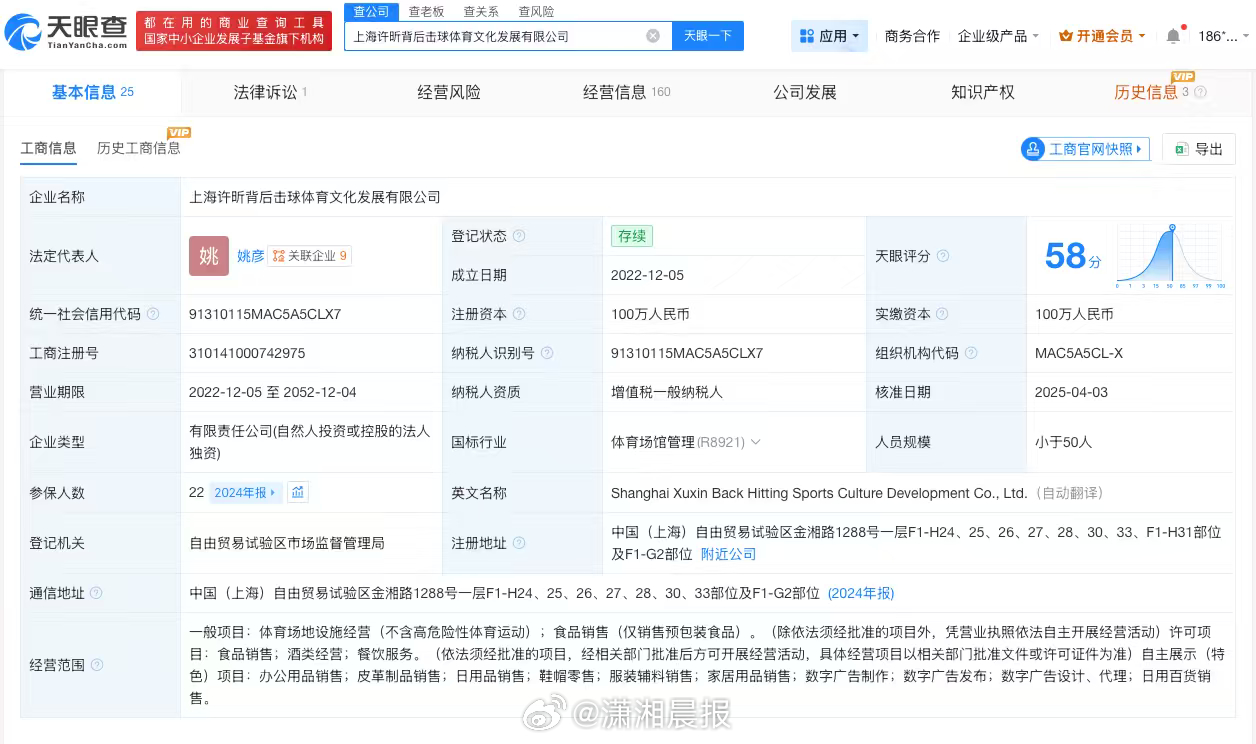Click the Tianyancha logo
1256x744 pixels.
tap(66, 32)
